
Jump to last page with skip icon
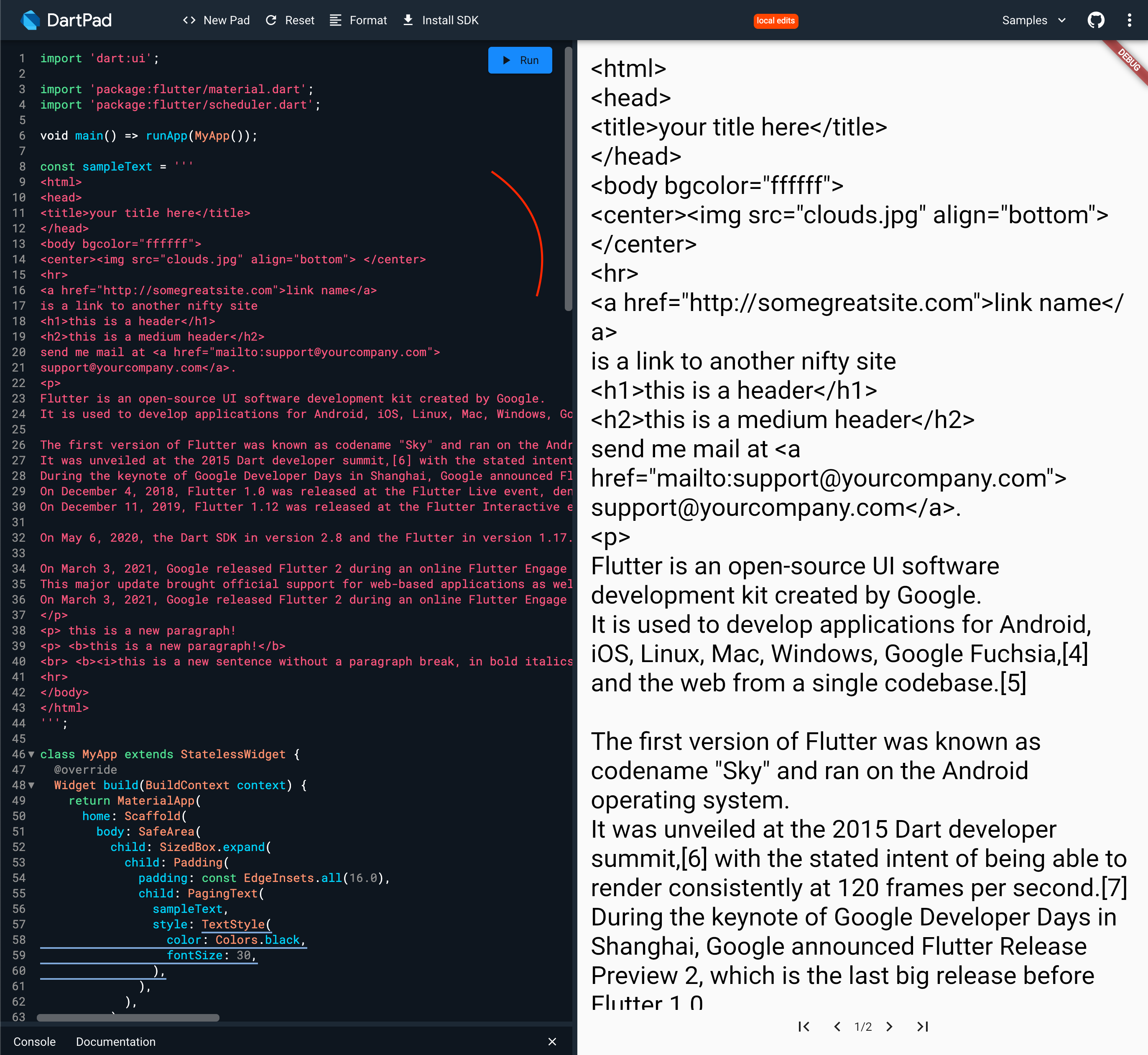[923, 1026]
